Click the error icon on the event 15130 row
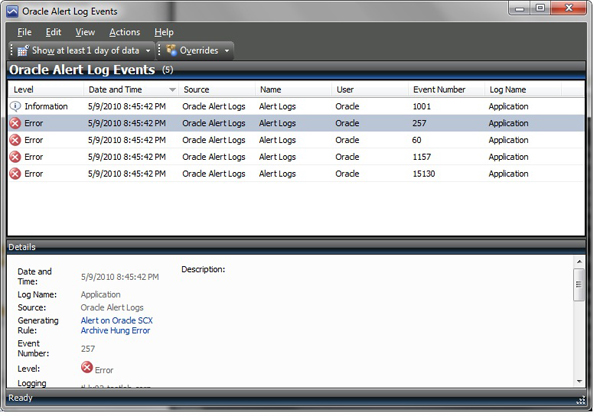Viewport: 600px width, 416px height. coord(15,174)
